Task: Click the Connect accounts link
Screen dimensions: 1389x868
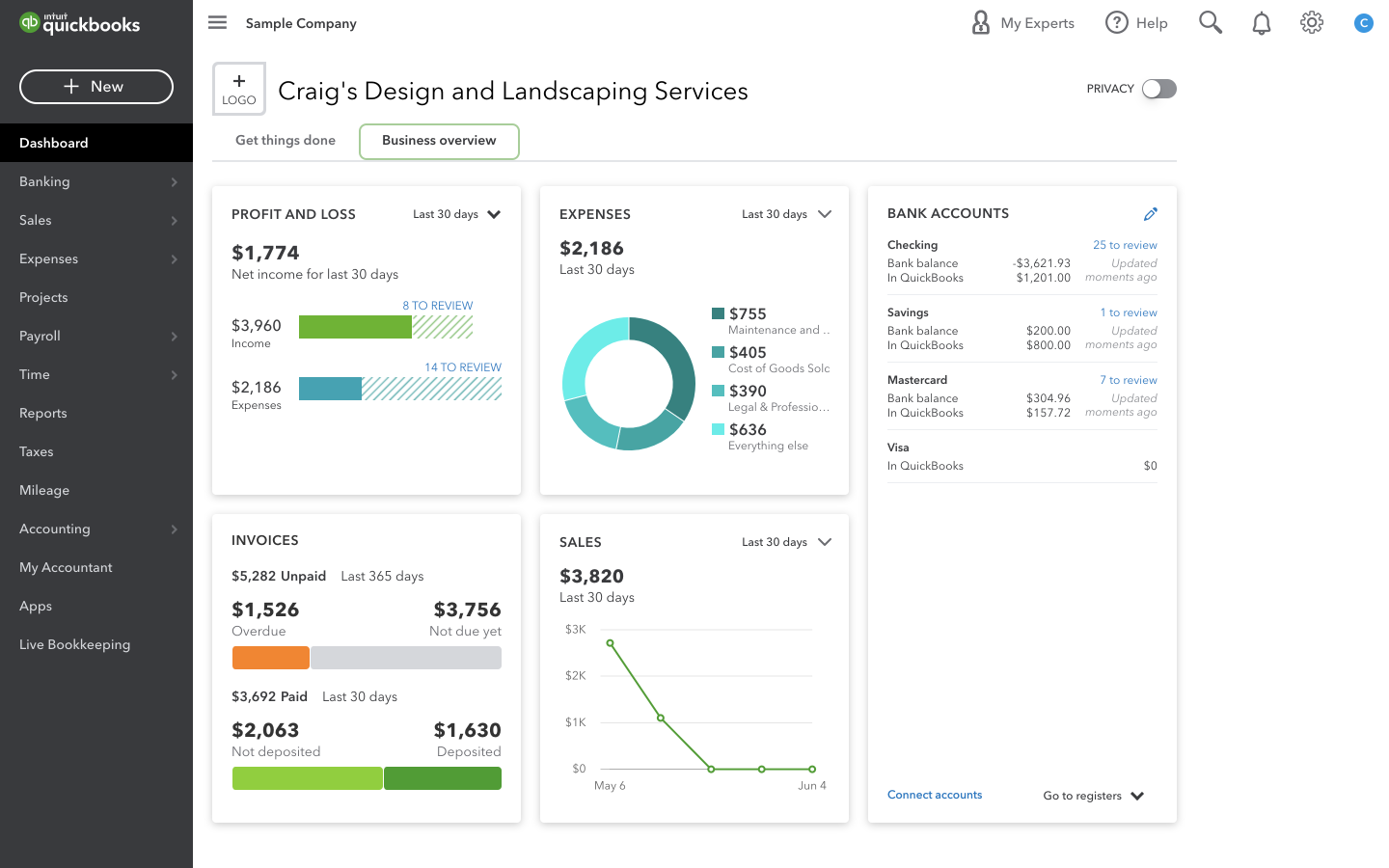Action: 935,794
